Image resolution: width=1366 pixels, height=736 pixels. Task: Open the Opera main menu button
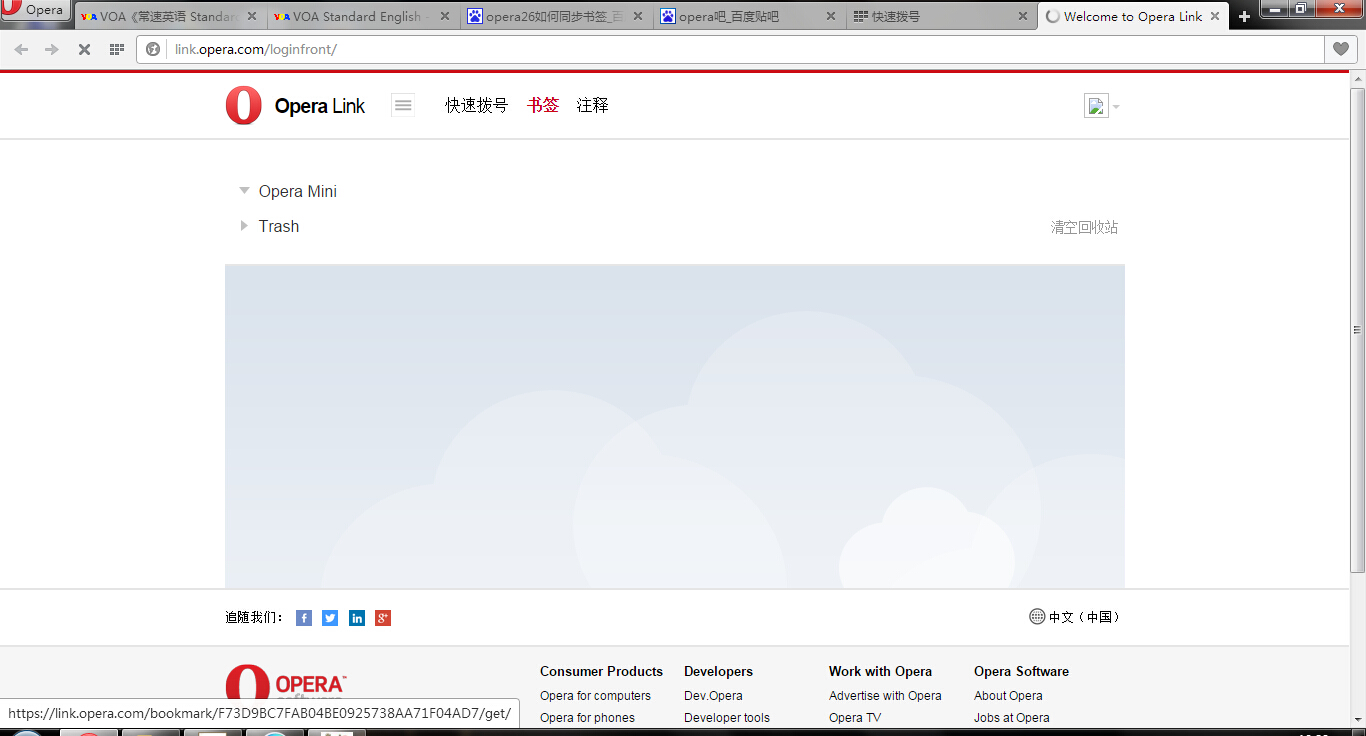35,10
